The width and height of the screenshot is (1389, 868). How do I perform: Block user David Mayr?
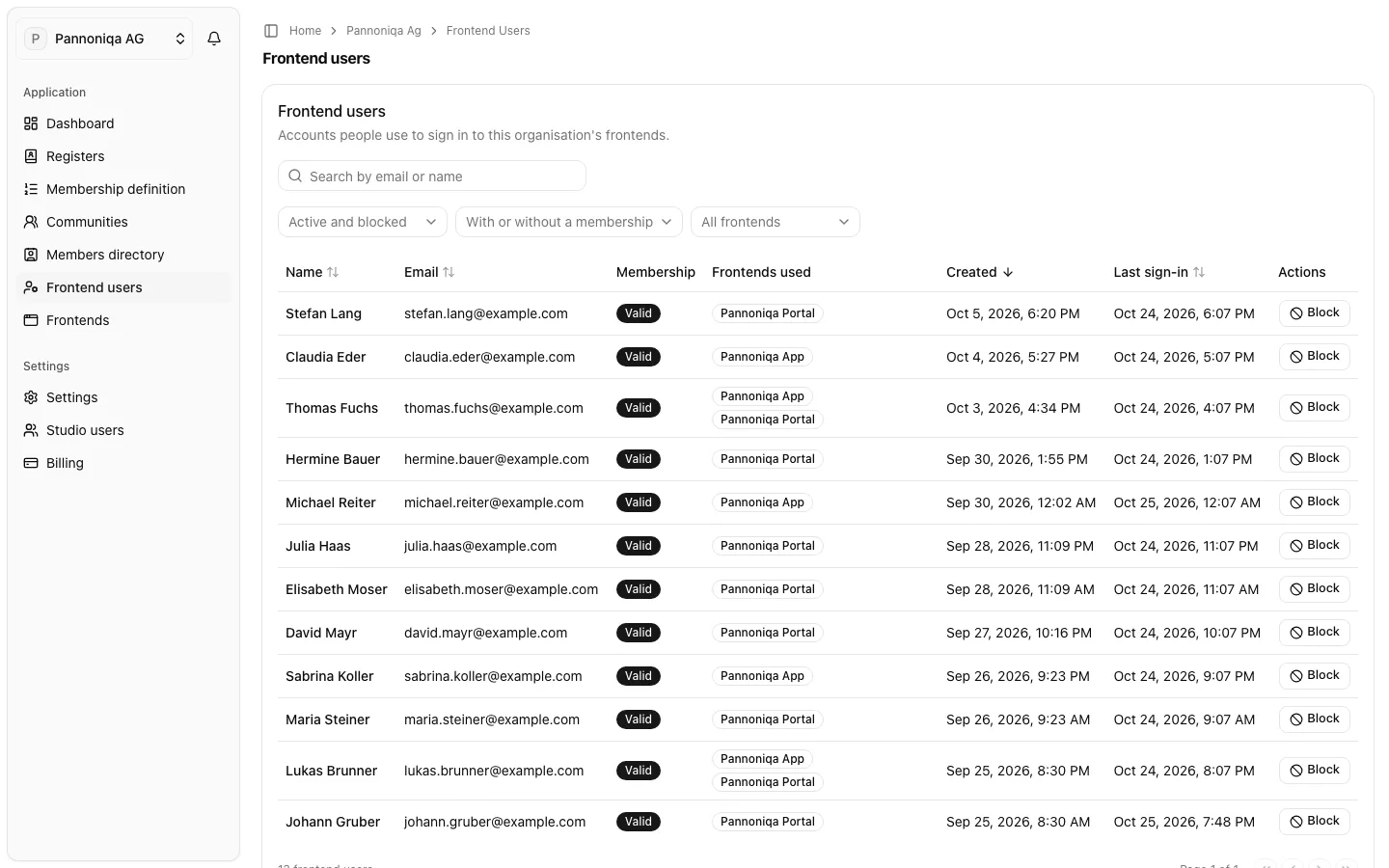[1315, 632]
